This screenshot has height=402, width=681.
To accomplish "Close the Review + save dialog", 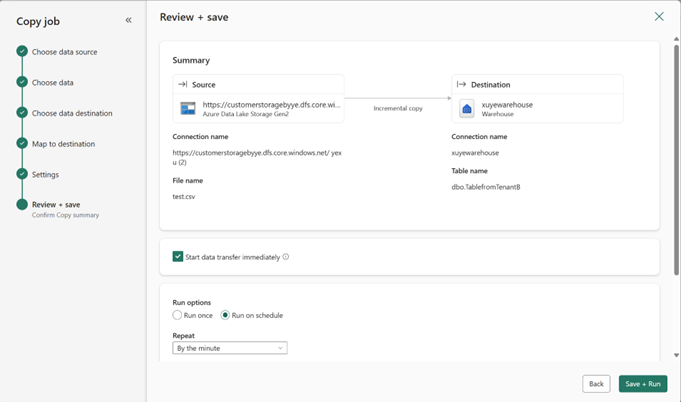I will tap(659, 17).
